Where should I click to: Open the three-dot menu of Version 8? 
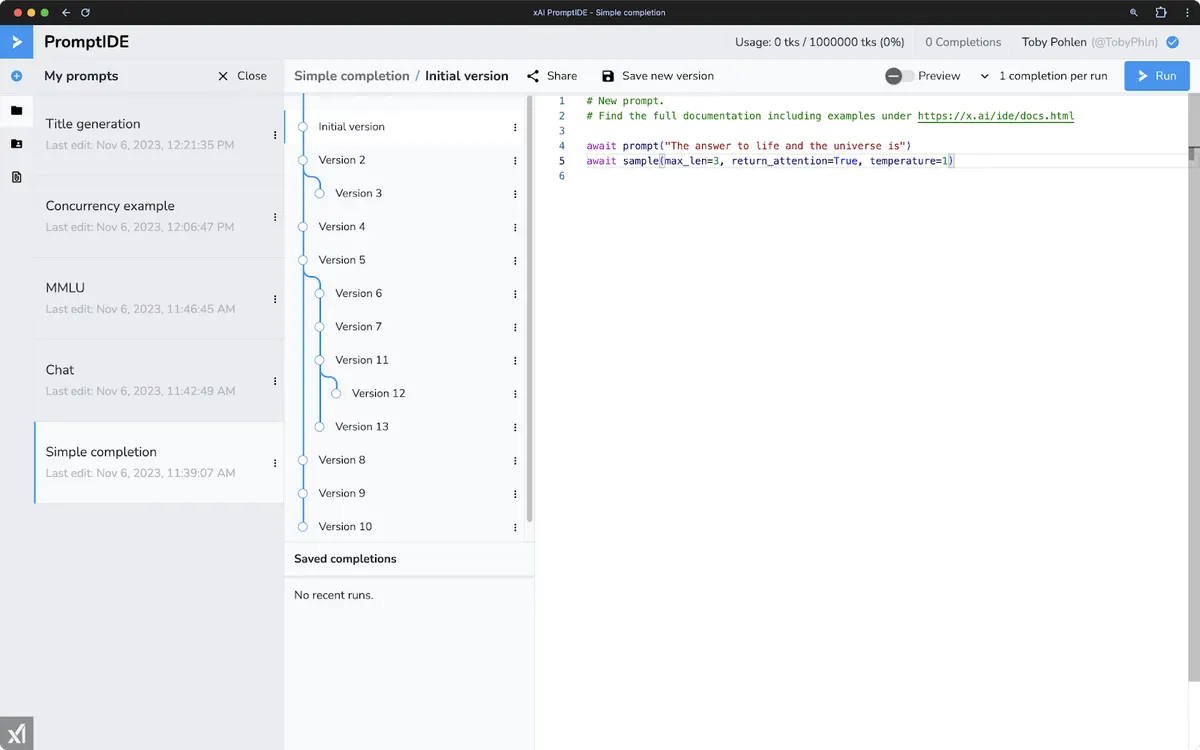tap(515, 461)
